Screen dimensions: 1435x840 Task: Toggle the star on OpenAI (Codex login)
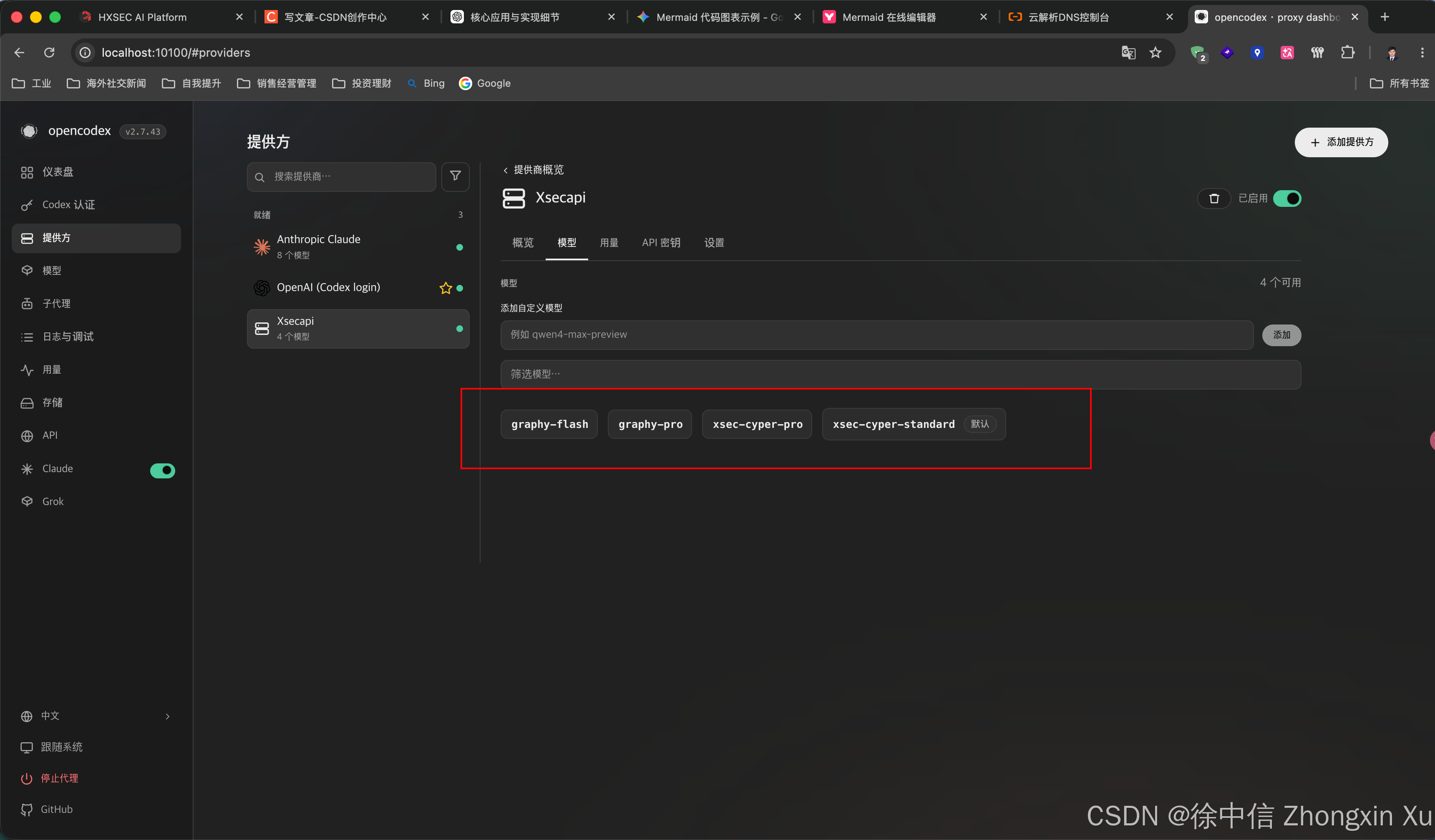445,288
